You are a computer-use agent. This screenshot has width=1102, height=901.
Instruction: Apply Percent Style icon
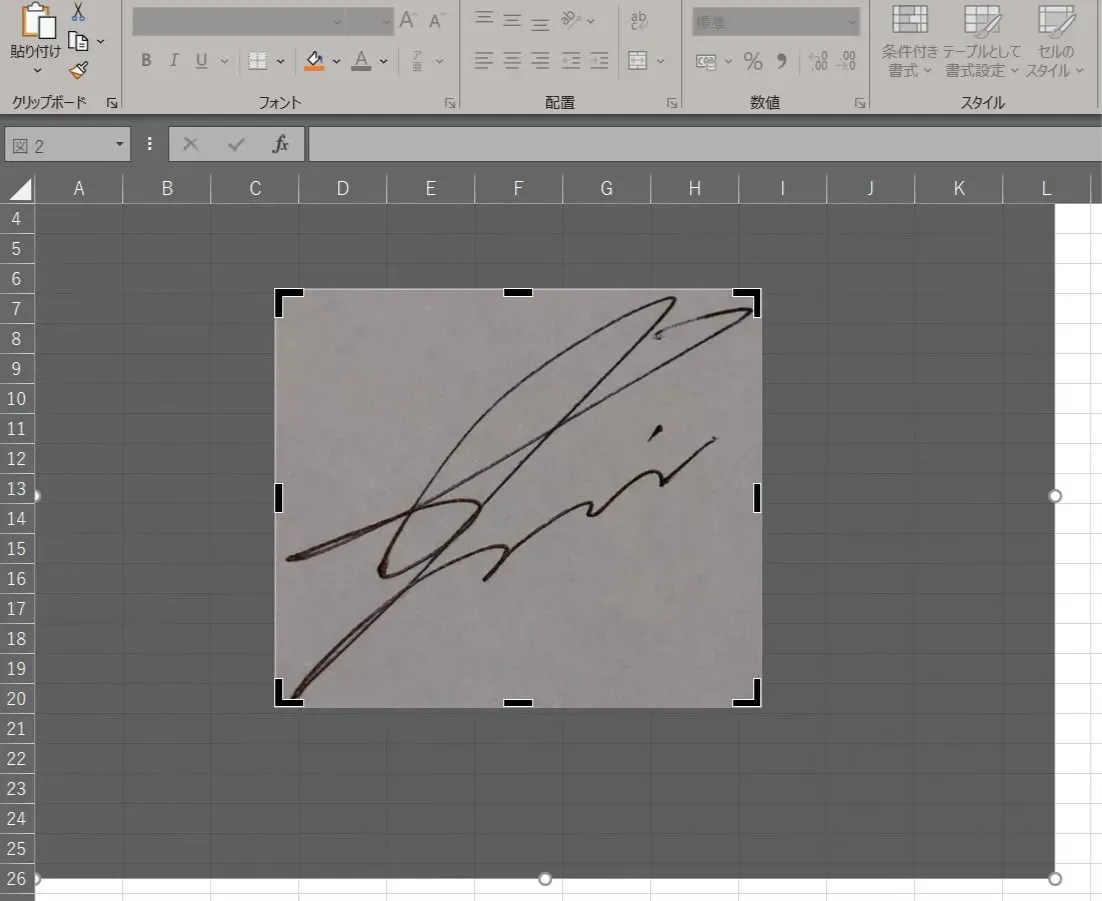753,61
